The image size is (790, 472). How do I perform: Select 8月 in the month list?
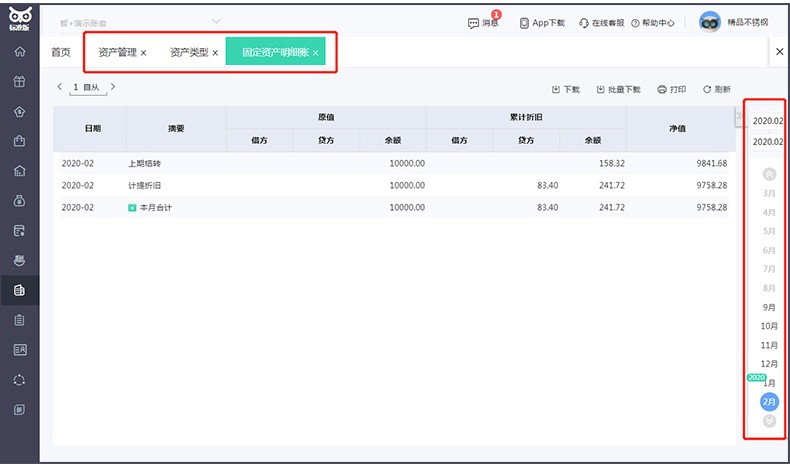769,288
